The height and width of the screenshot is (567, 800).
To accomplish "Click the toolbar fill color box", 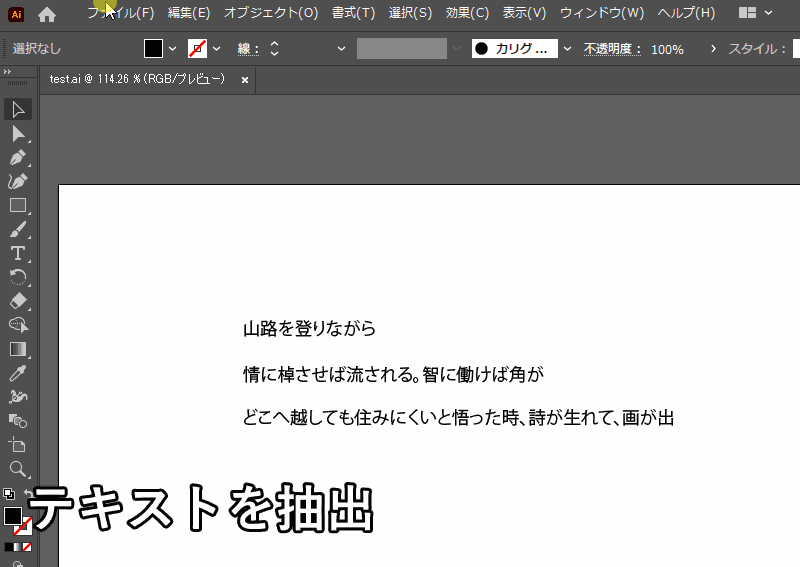I will pyautogui.click(x=12, y=515).
